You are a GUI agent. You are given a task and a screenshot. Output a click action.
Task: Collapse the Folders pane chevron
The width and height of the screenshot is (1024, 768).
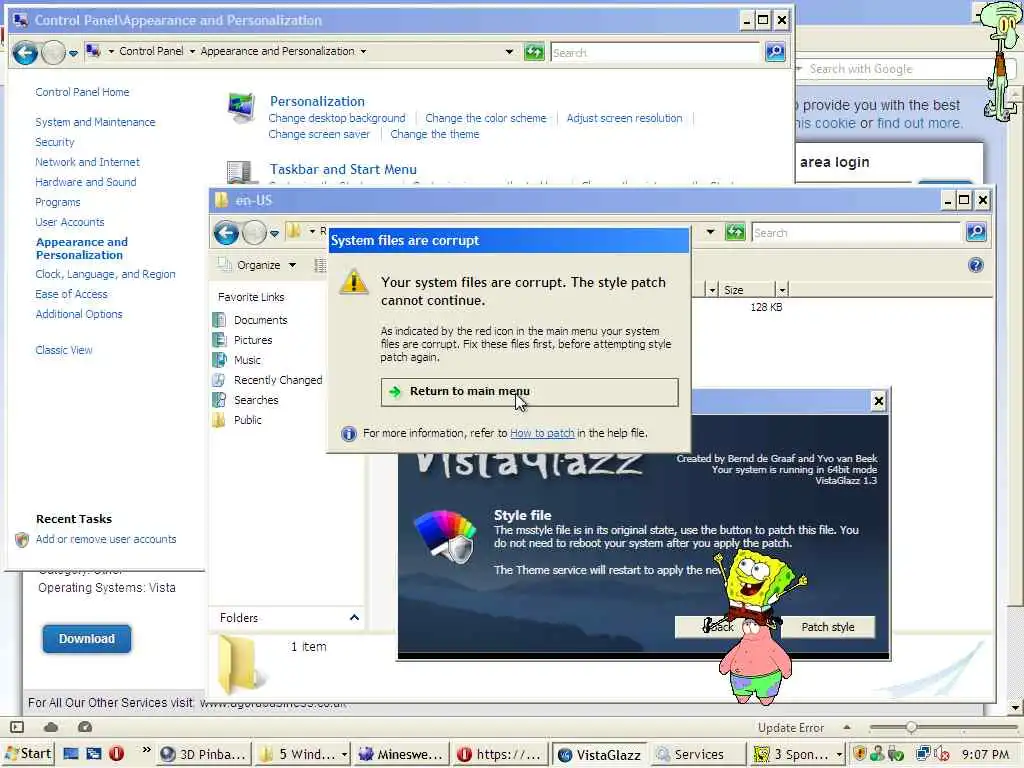[354, 618]
